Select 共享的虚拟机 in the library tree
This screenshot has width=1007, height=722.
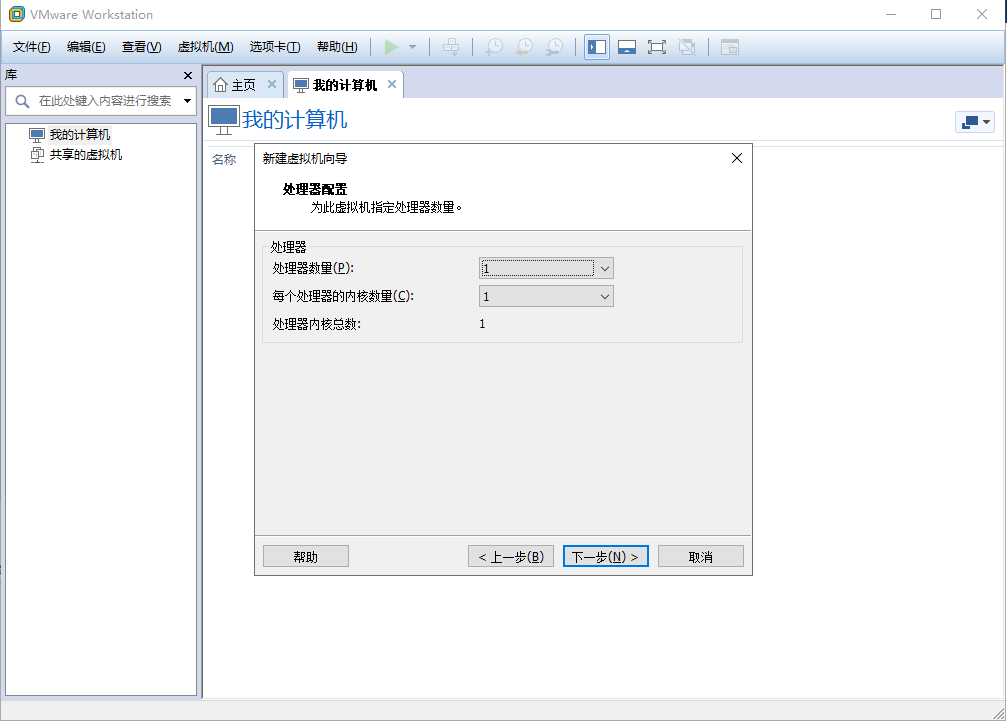pyautogui.click(x=85, y=154)
